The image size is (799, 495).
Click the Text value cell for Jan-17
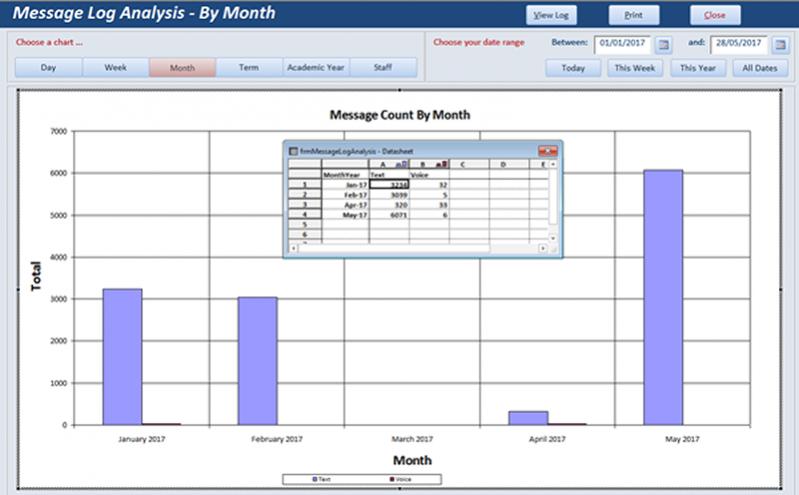pos(389,185)
